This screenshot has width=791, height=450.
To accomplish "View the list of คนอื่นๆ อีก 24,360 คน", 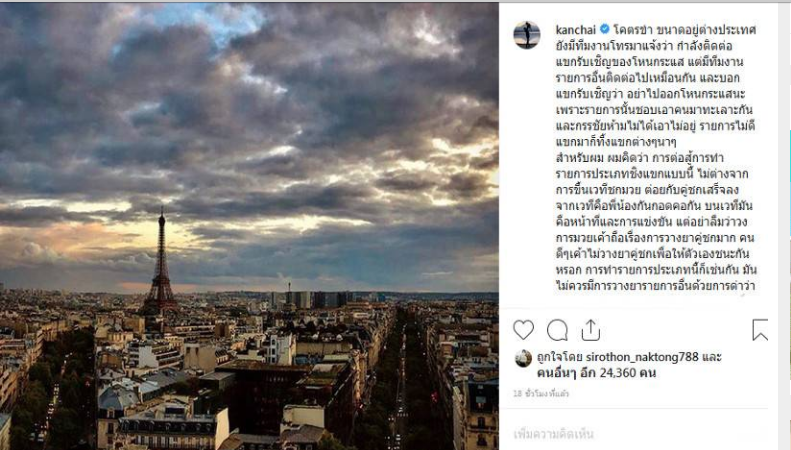I will 596,373.
